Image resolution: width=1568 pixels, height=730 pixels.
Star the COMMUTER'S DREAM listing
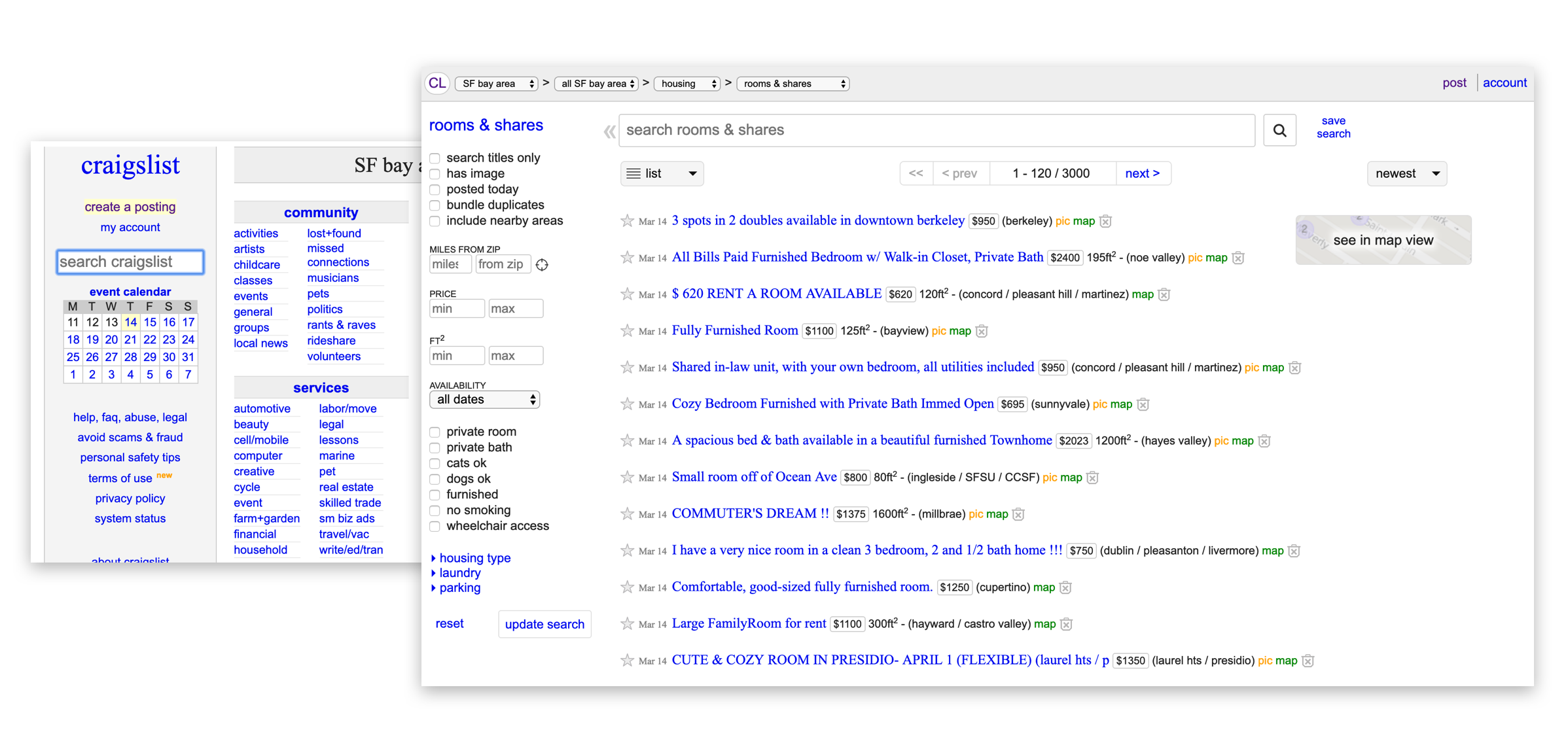coord(627,514)
